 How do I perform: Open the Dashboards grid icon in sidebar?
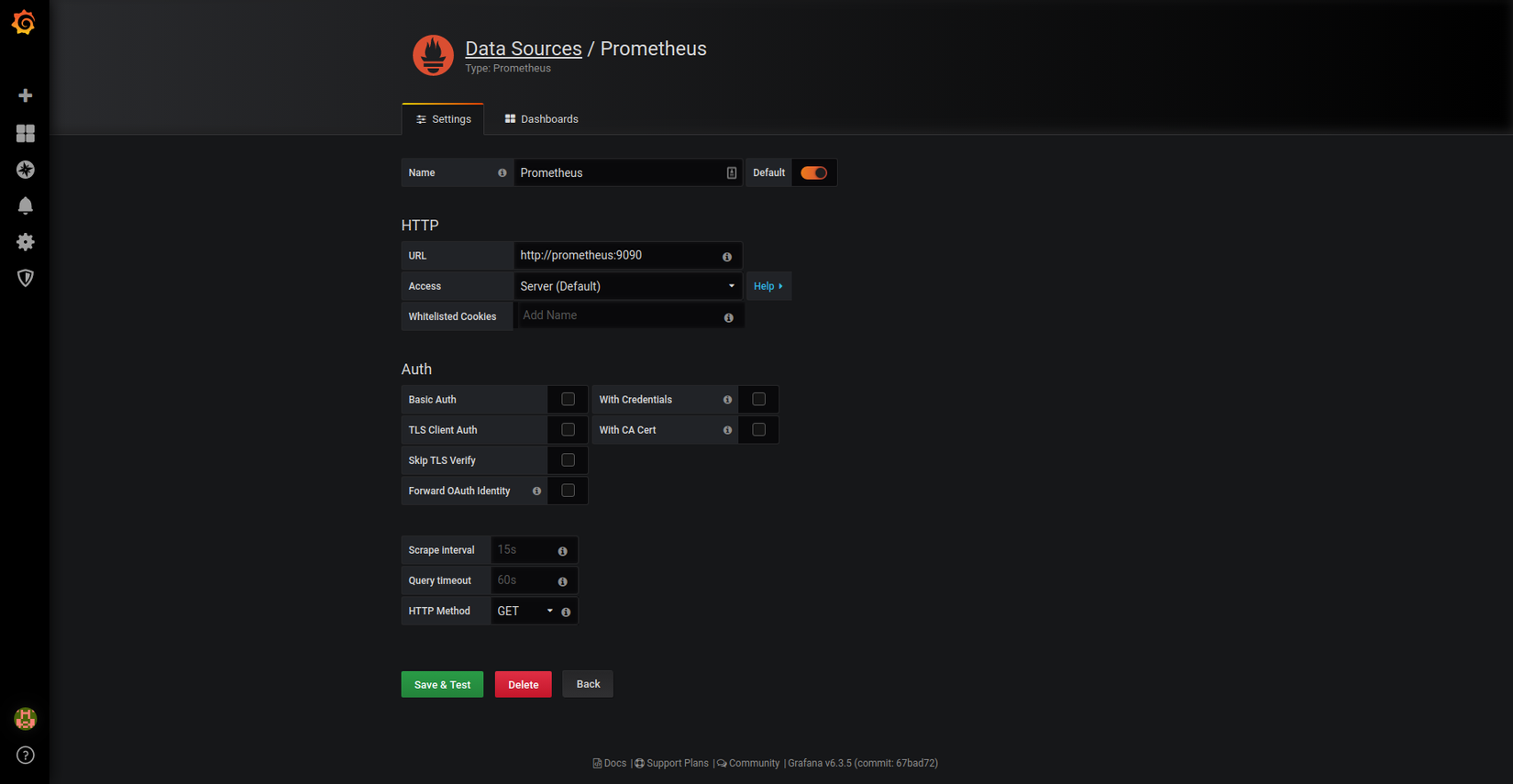click(26, 134)
